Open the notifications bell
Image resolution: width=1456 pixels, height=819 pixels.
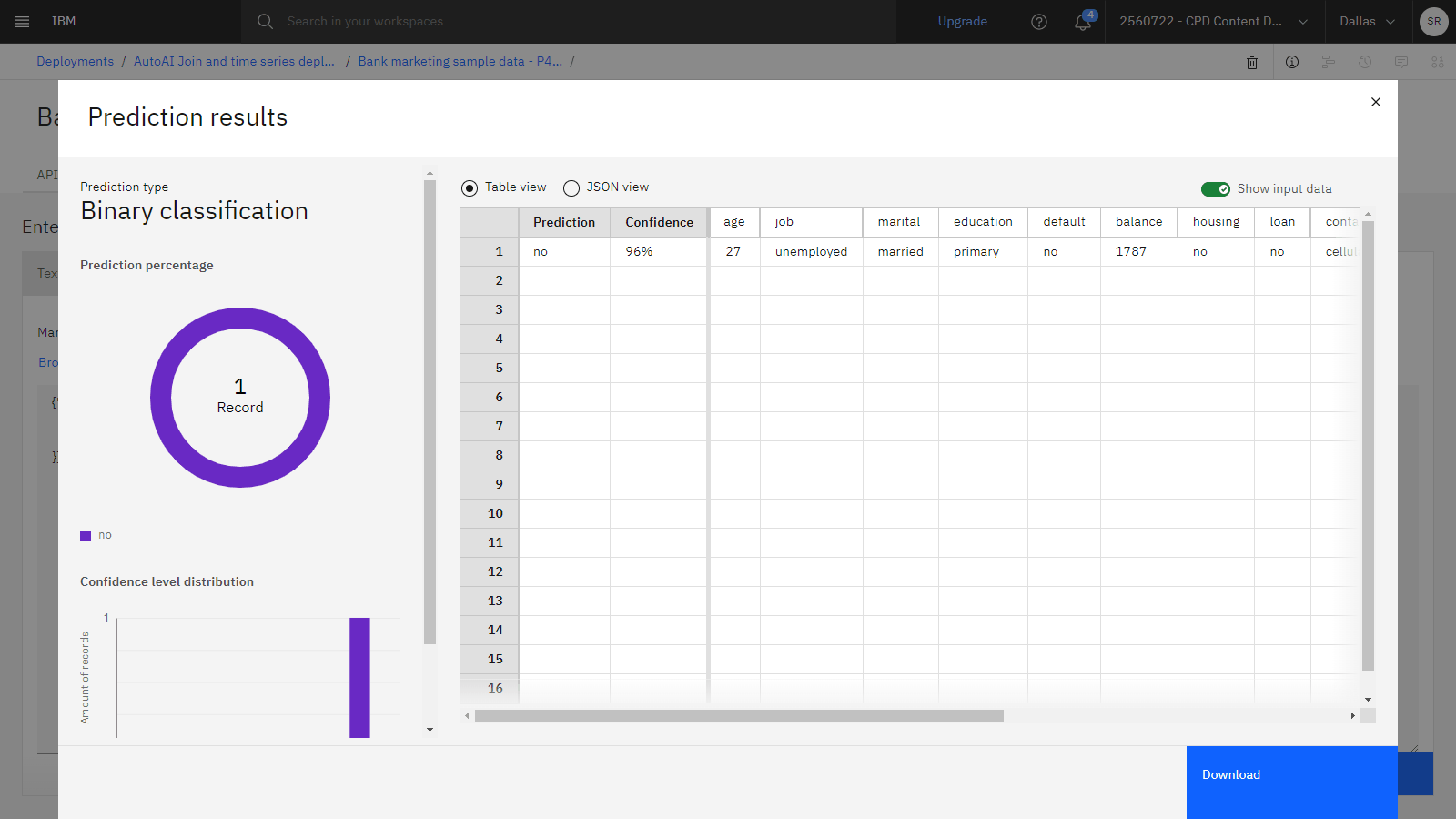tap(1083, 22)
